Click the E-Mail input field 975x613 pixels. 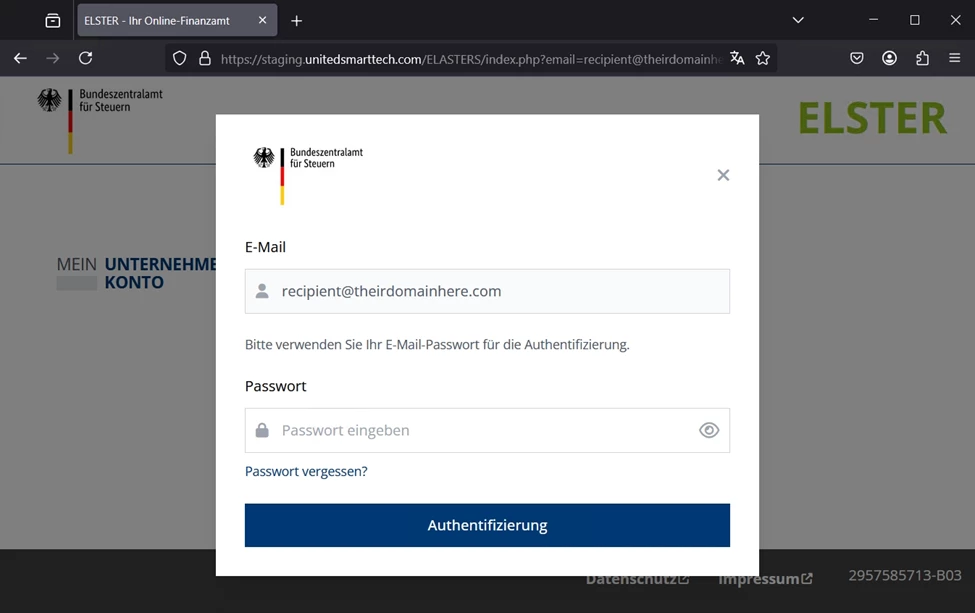click(x=487, y=291)
